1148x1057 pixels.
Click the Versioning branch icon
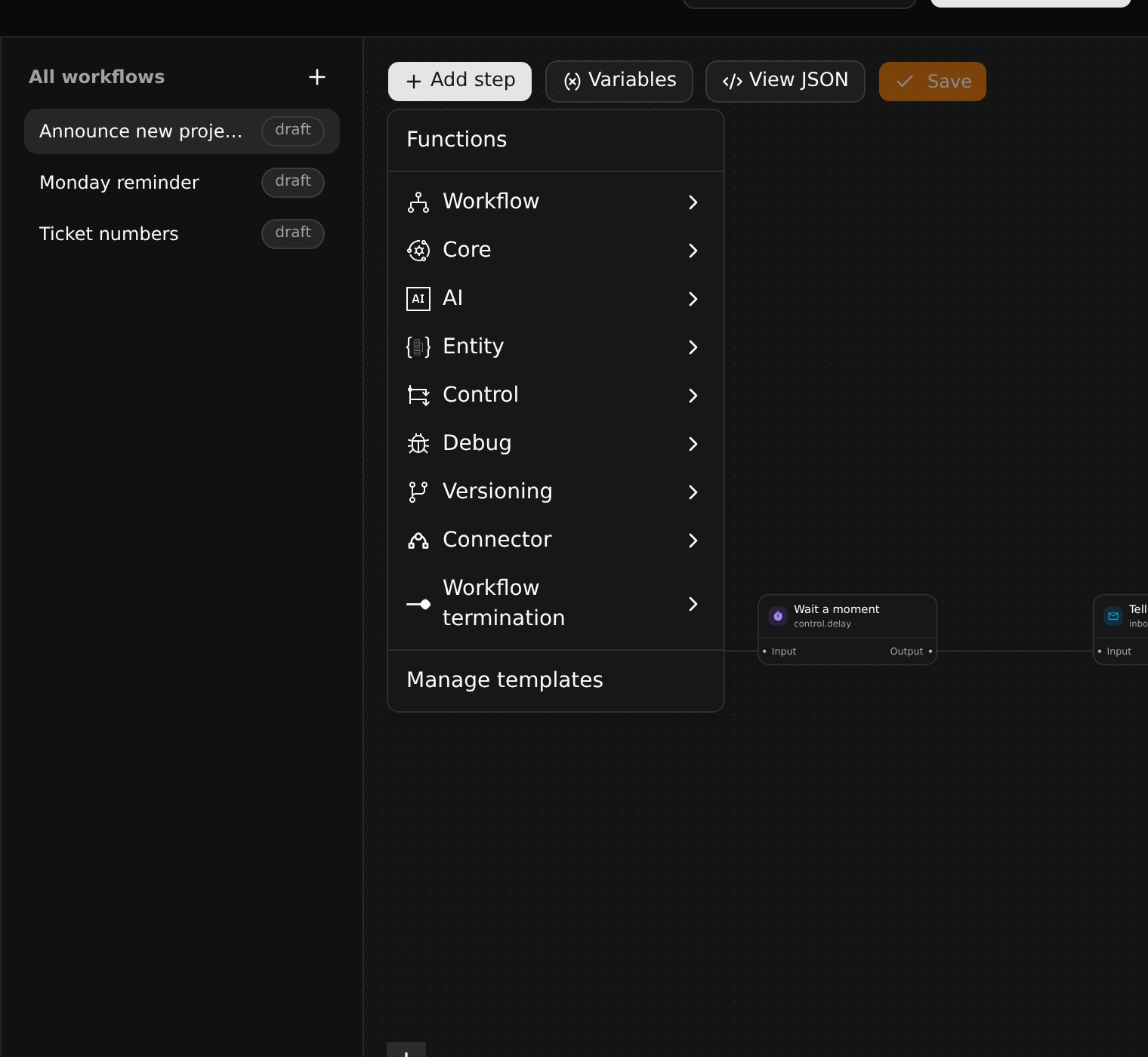click(418, 492)
